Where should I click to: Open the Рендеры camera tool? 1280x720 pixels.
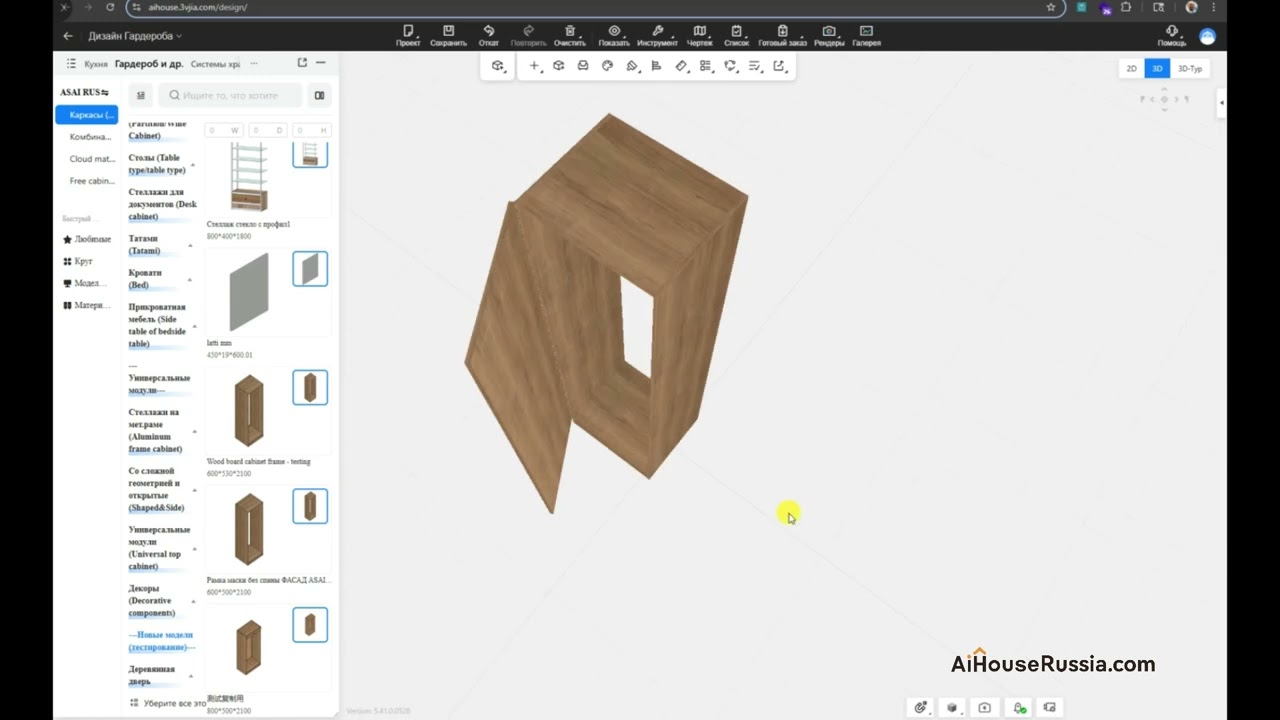point(829,36)
